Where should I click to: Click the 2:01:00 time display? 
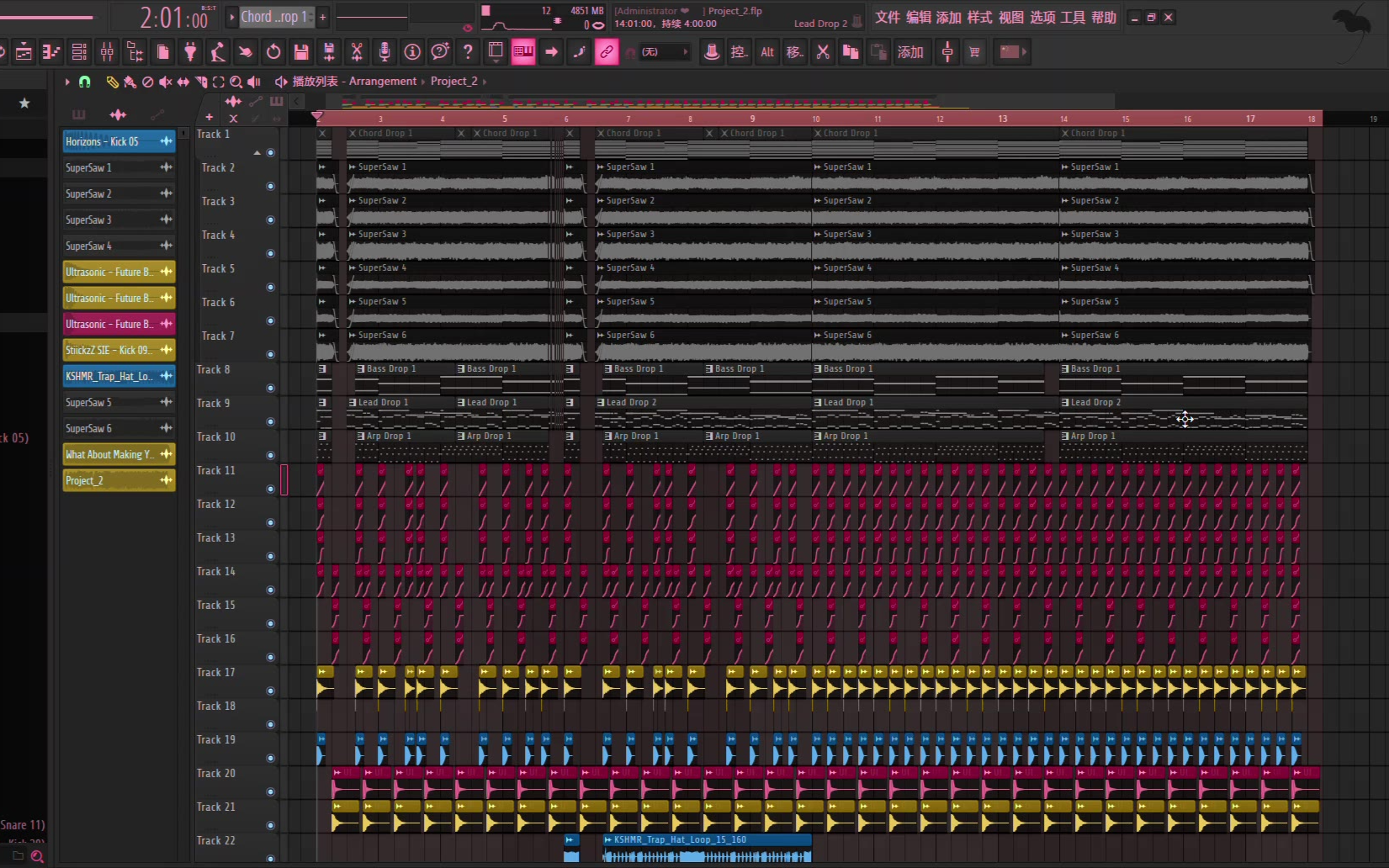pos(173,18)
